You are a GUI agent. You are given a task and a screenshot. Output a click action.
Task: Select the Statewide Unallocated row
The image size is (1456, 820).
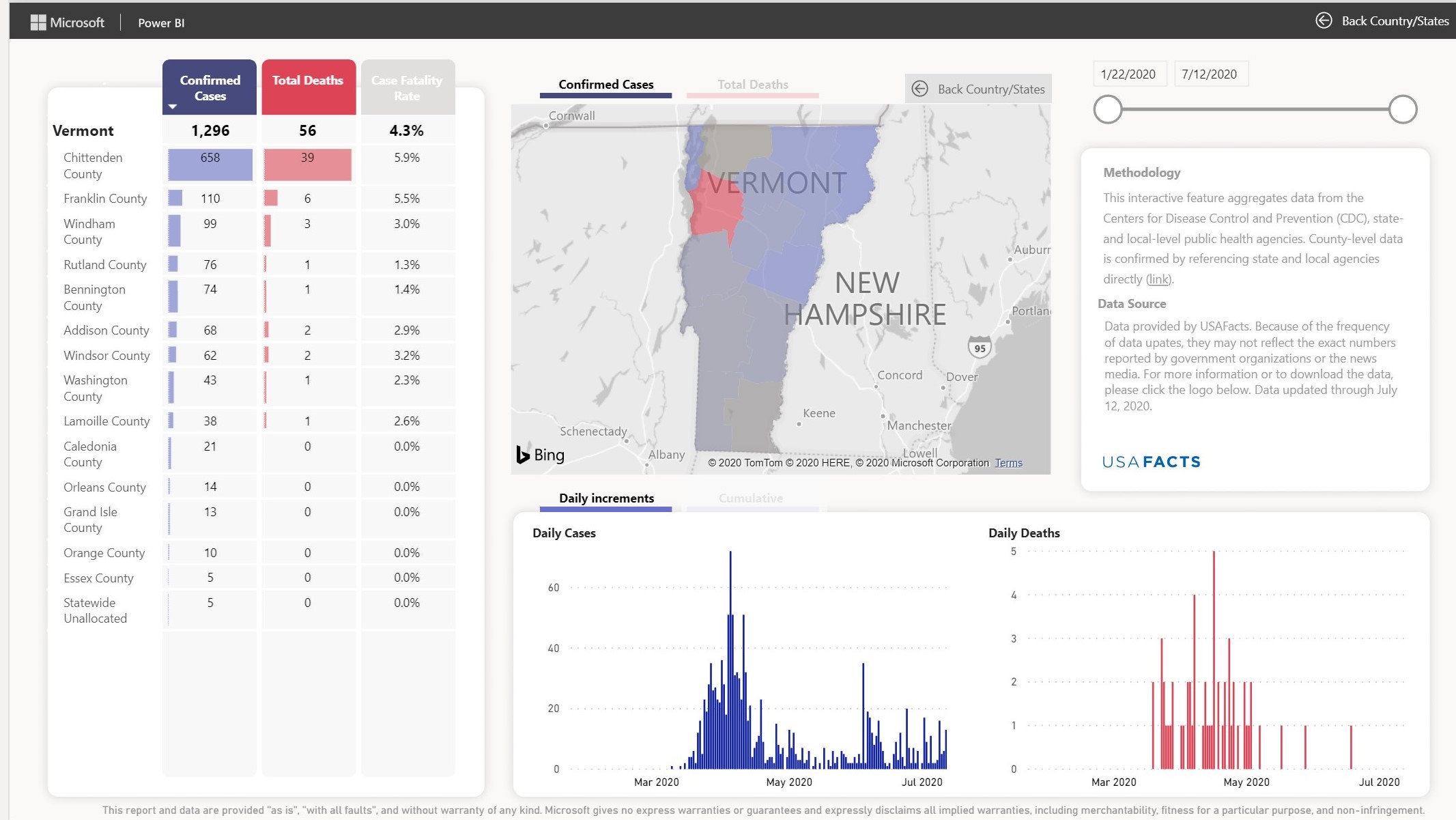(x=253, y=610)
